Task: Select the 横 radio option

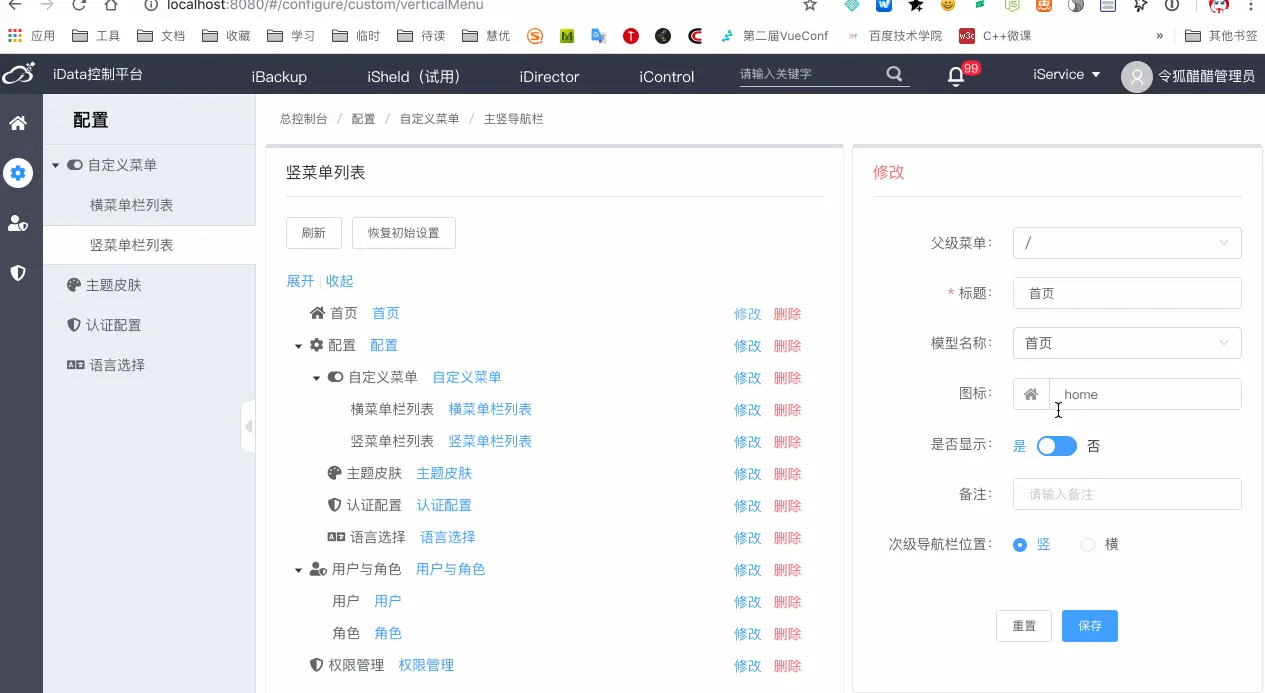Action: click(x=1087, y=544)
